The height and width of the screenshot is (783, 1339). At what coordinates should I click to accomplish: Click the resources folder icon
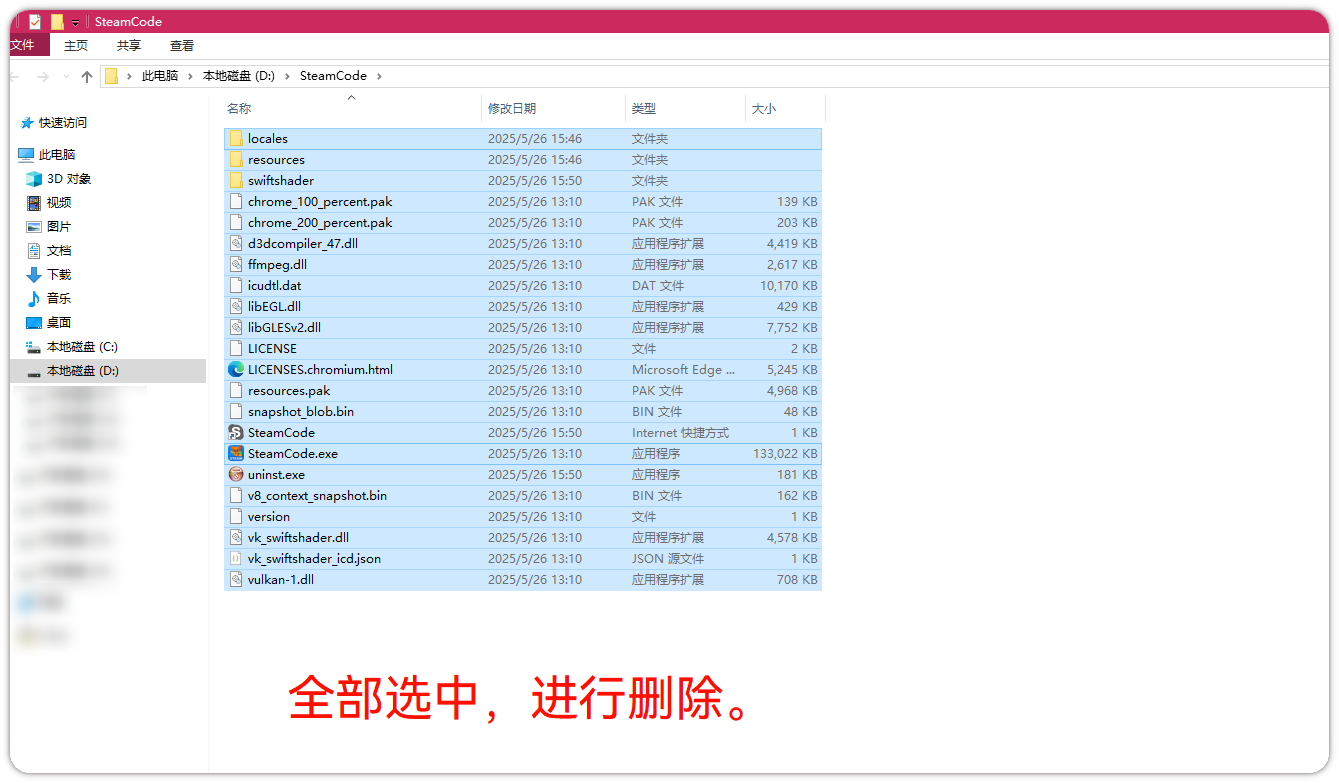[x=236, y=160]
